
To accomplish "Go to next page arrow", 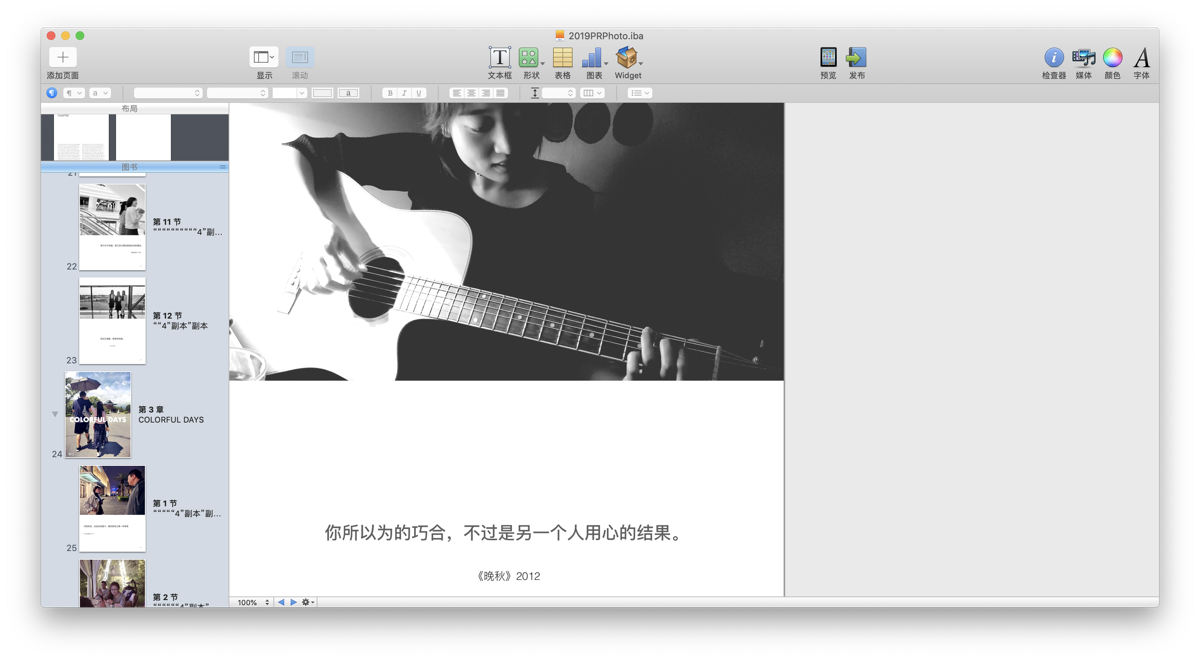I will click(x=293, y=602).
